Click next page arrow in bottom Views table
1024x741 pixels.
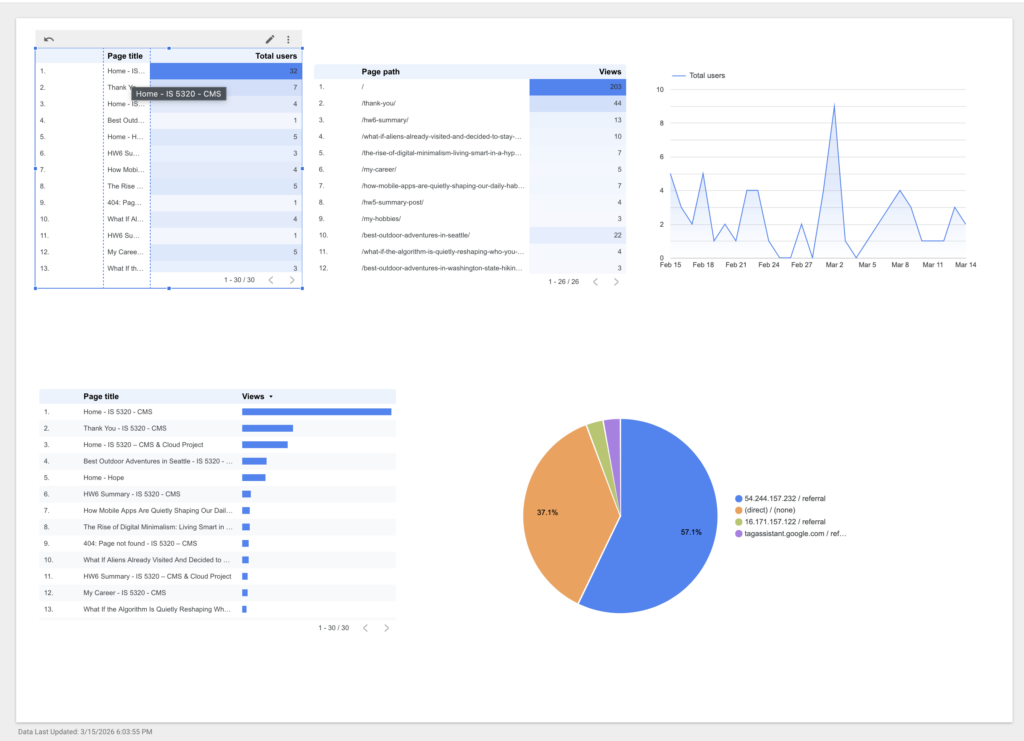[x=386, y=628]
